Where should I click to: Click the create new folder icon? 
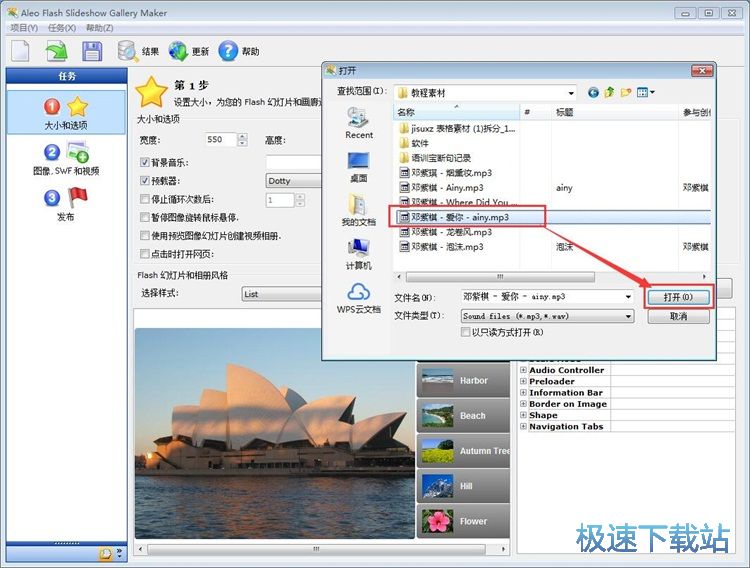[626, 92]
